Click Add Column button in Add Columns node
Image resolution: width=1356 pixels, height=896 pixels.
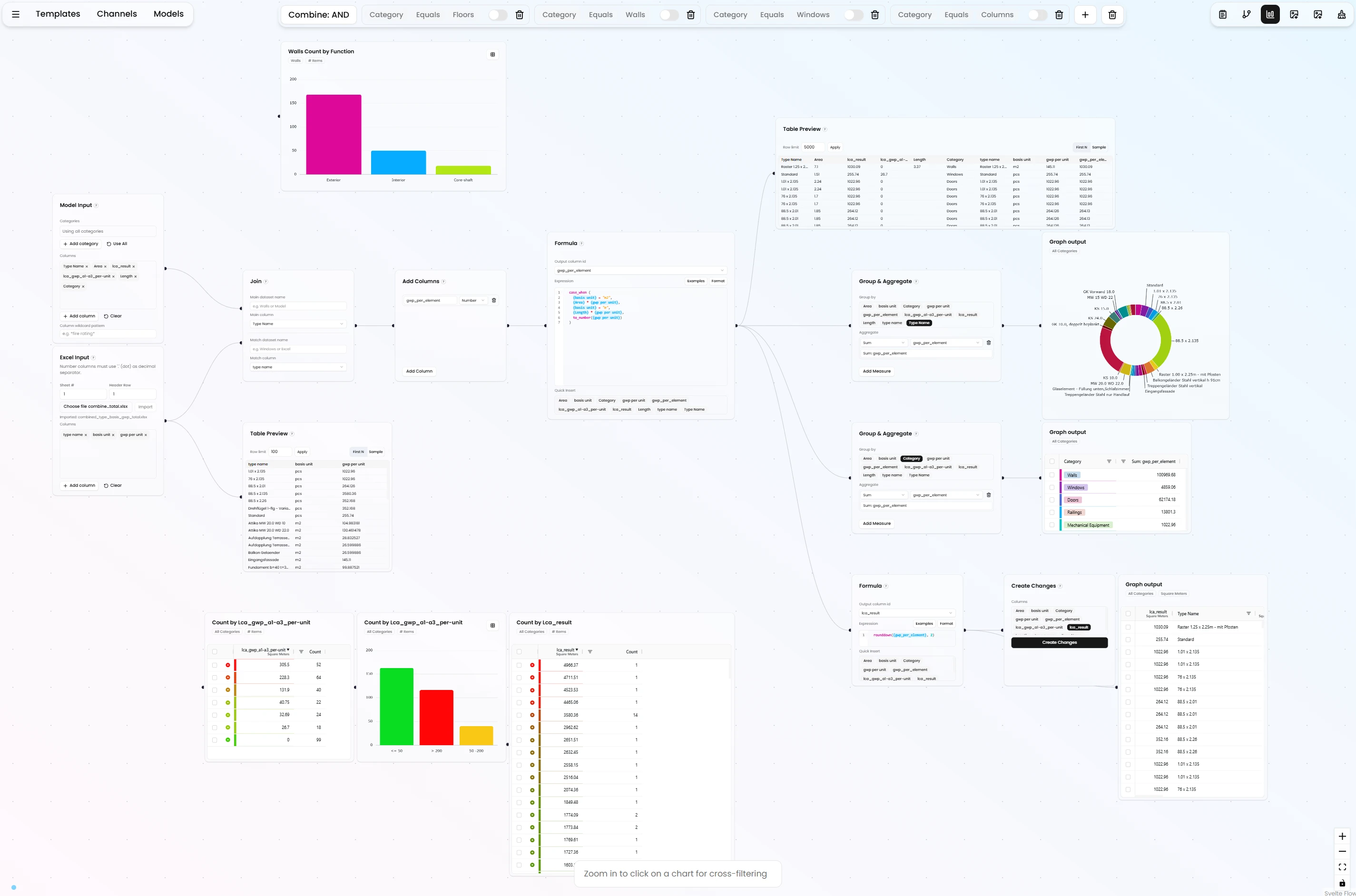click(x=419, y=372)
